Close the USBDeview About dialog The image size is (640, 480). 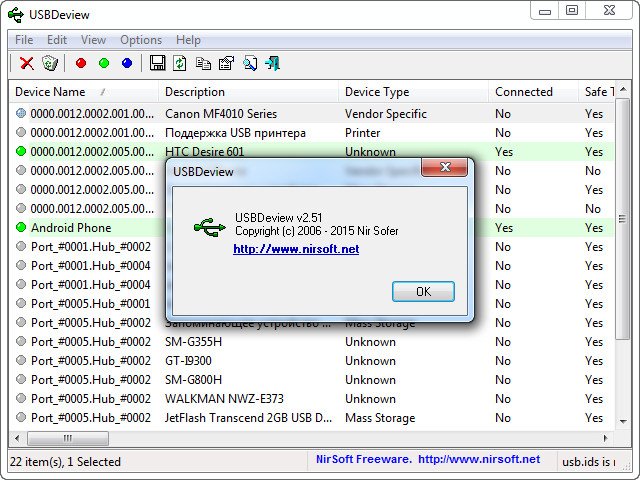point(444,167)
